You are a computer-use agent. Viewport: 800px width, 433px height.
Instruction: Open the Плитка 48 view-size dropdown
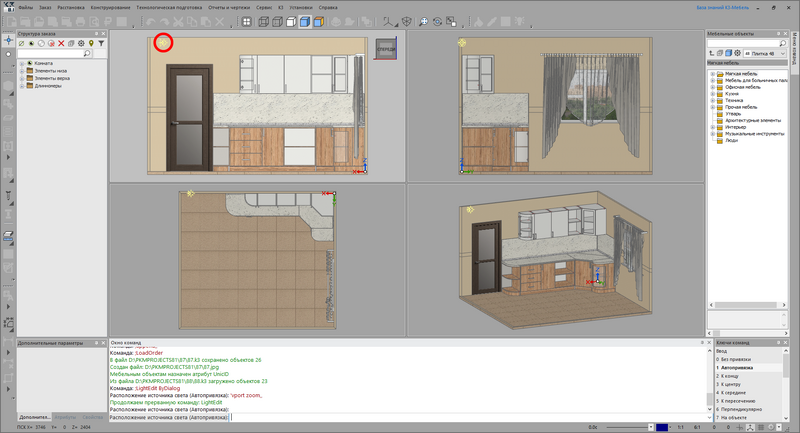click(765, 53)
